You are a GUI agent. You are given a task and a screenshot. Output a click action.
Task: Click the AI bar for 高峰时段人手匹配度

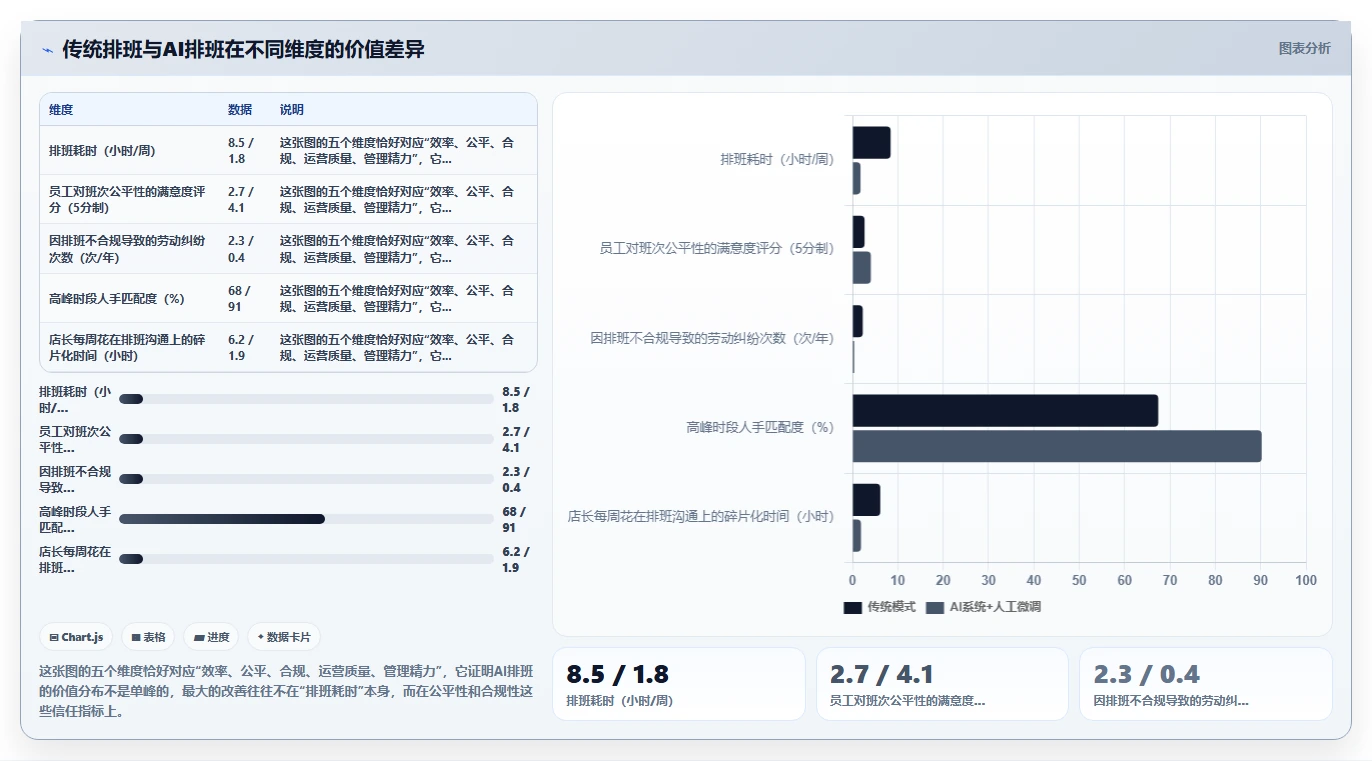point(1057,446)
